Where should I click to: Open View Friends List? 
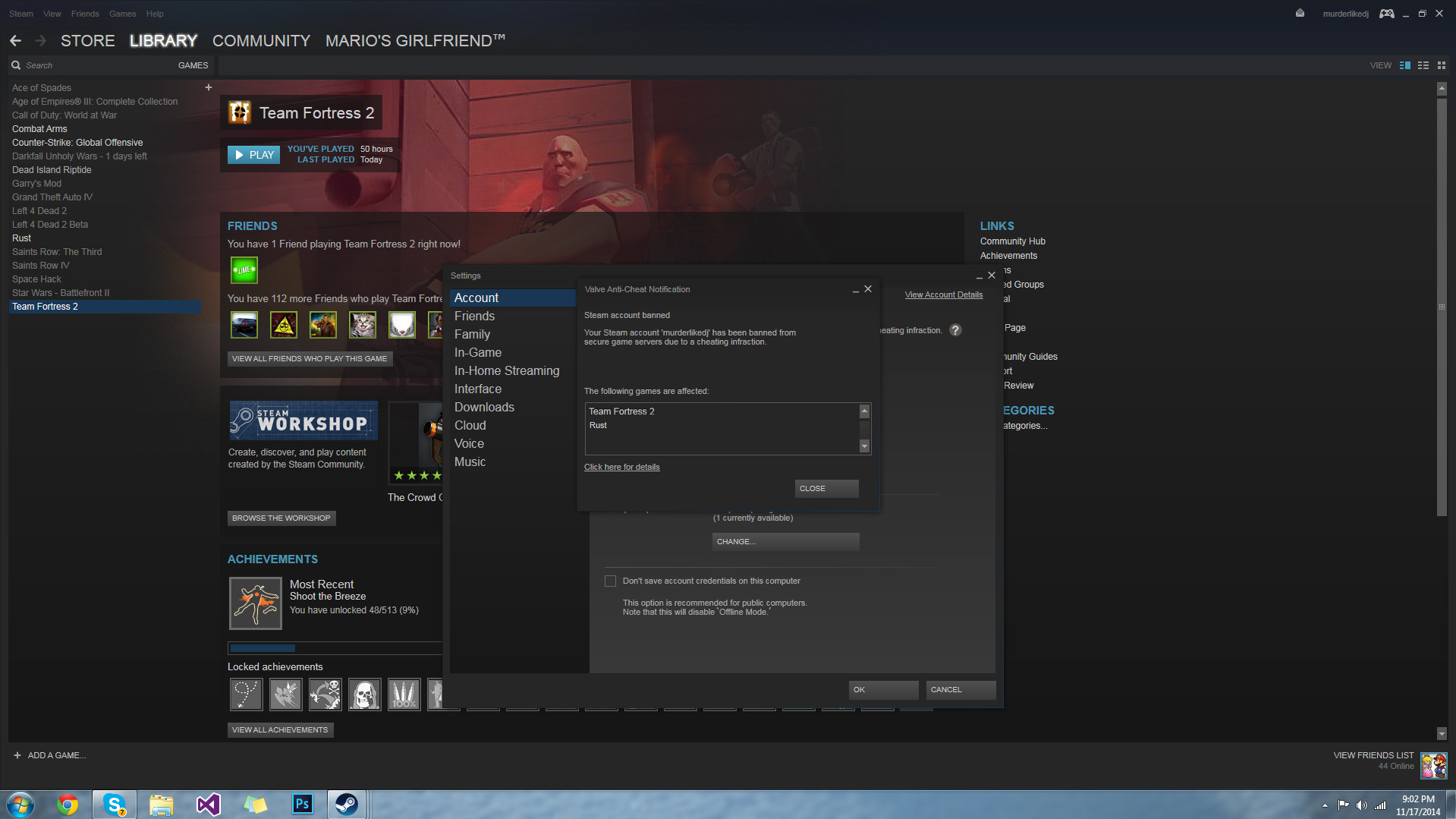click(x=1373, y=755)
